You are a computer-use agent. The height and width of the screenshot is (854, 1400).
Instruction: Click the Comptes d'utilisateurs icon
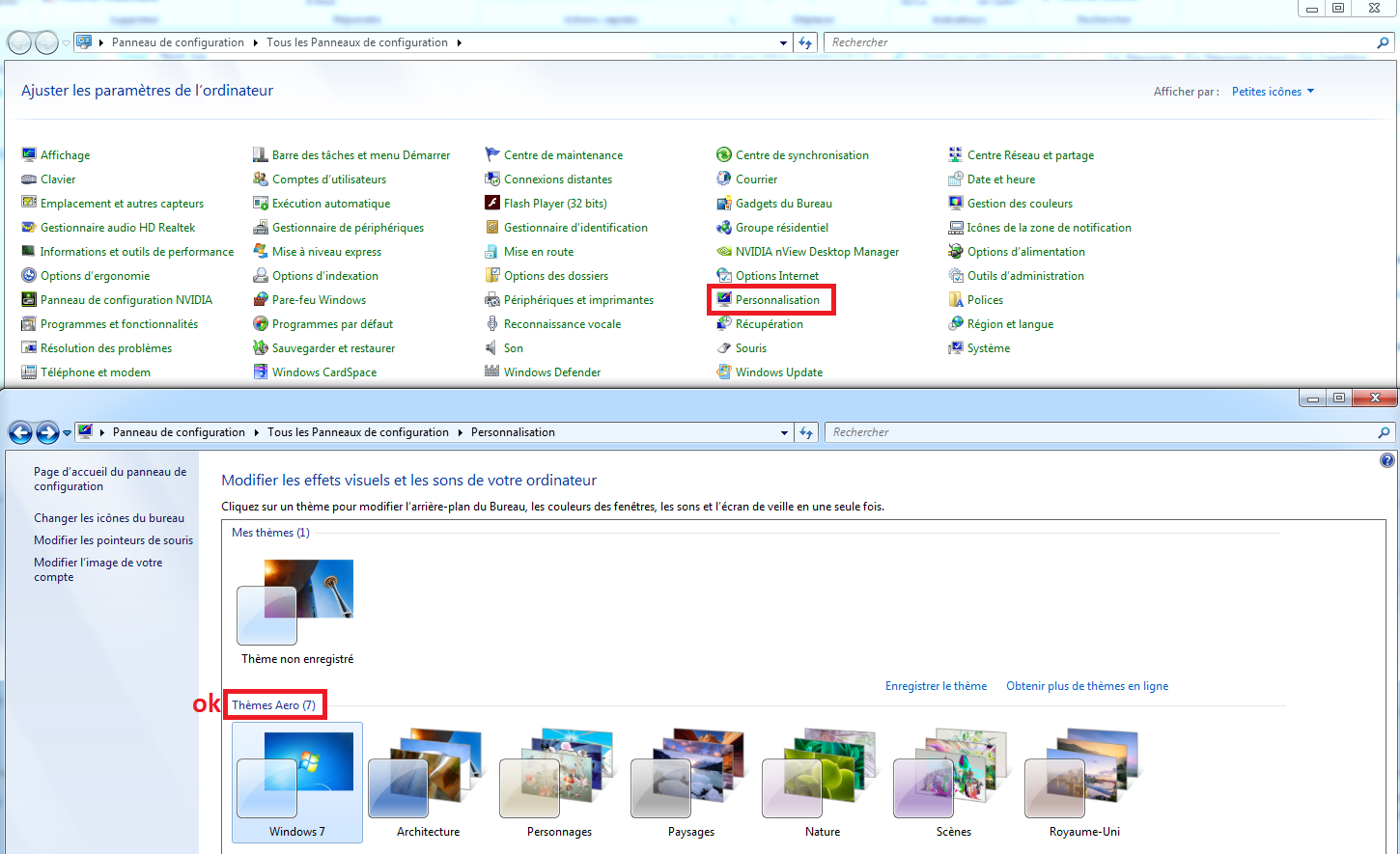[x=261, y=179]
